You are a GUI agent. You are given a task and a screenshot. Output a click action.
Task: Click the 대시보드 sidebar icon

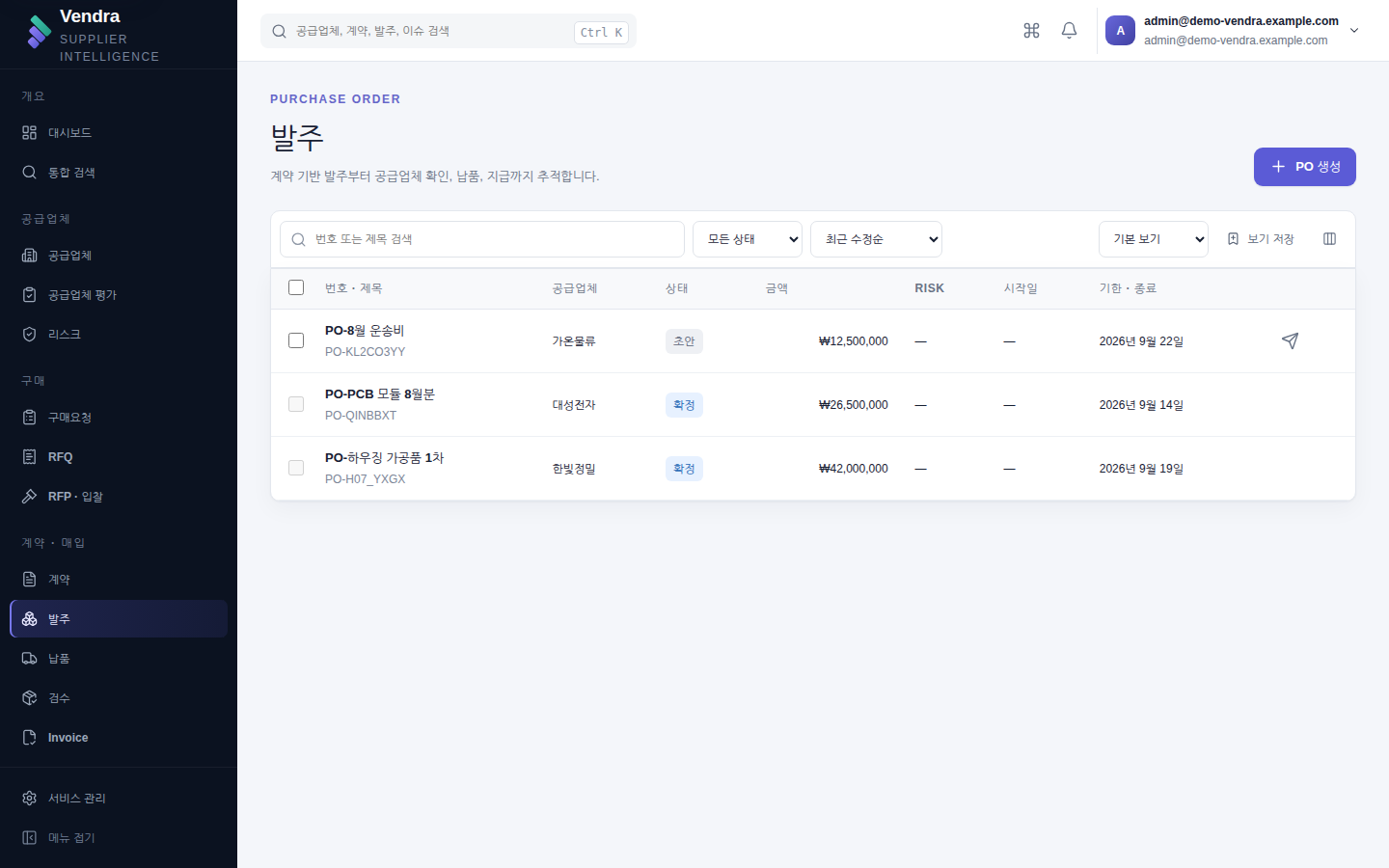click(x=29, y=132)
